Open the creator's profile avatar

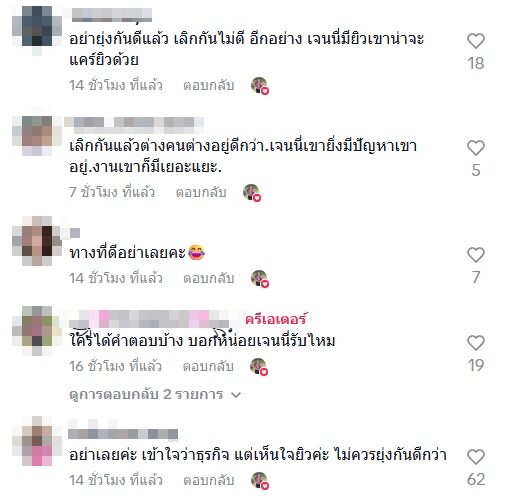click(x=37, y=331)
